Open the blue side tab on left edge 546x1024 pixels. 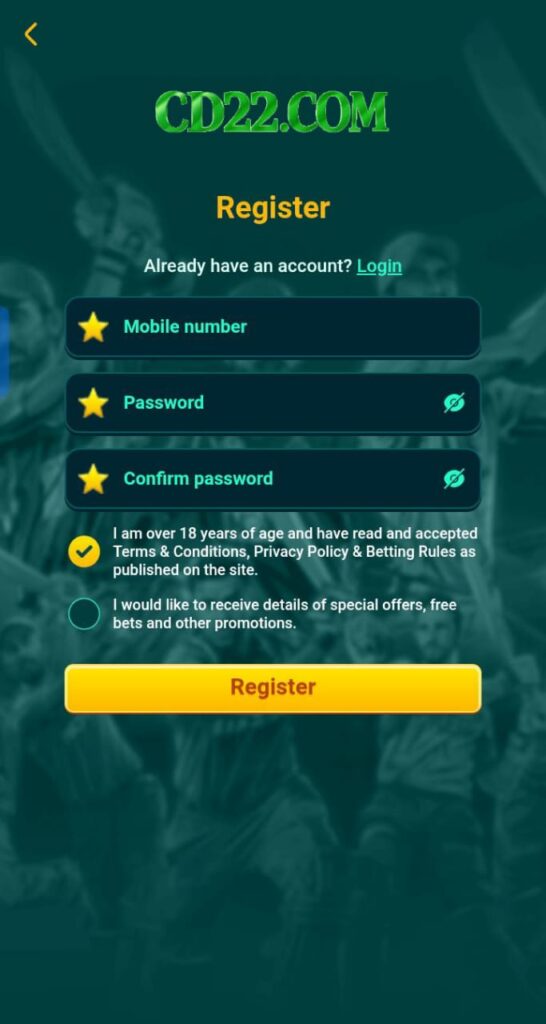(x=4, y=353)
